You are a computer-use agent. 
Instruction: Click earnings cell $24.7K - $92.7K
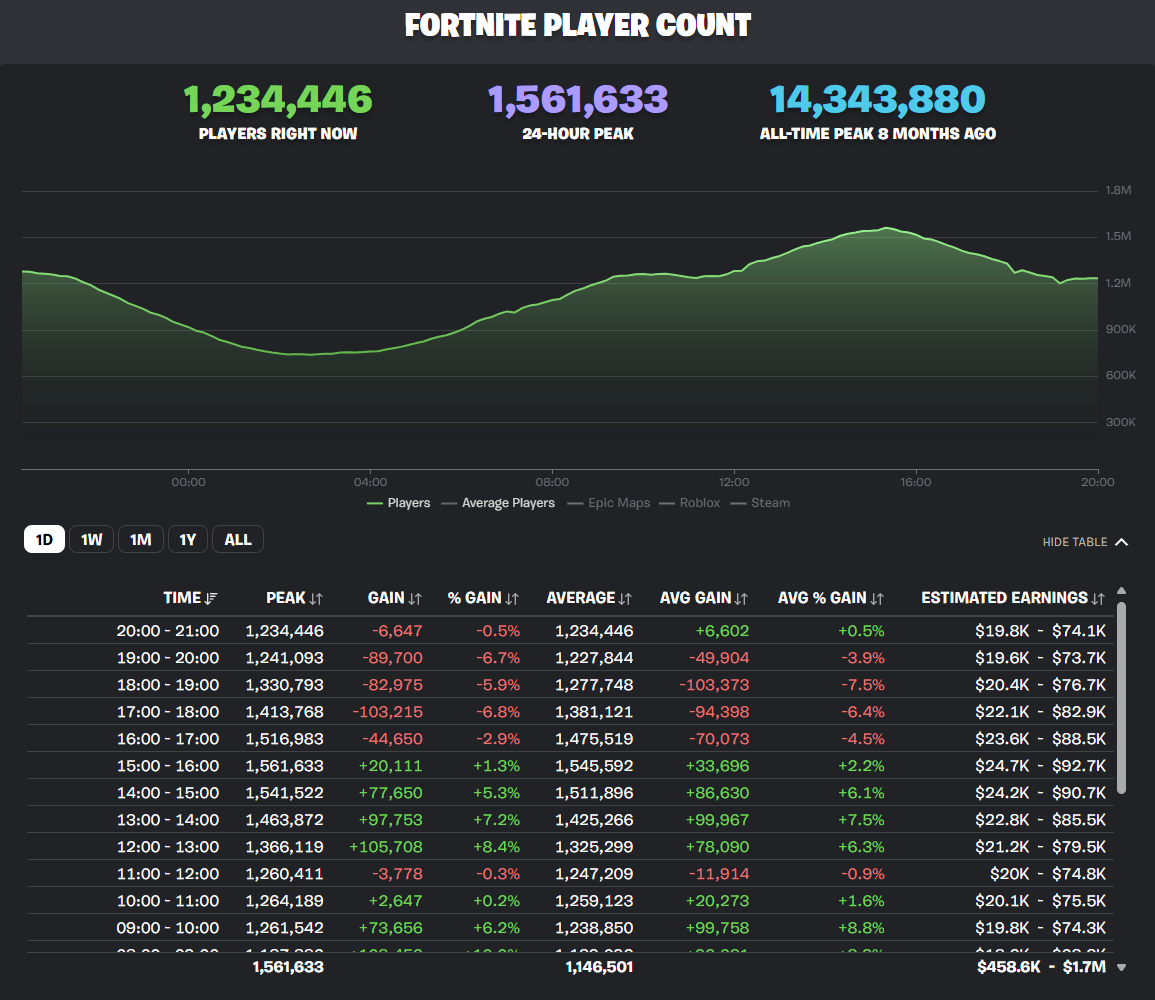point(1041,767)
